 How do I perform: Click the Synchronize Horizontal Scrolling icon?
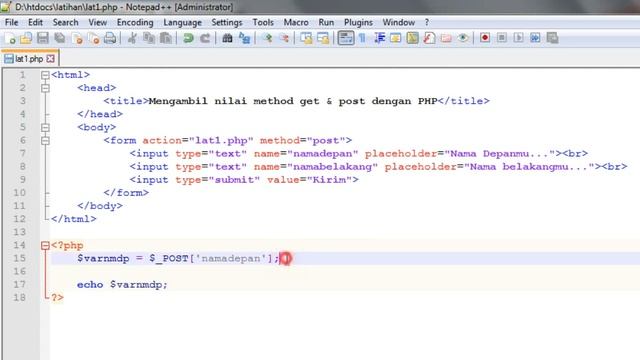coord(323,38)
